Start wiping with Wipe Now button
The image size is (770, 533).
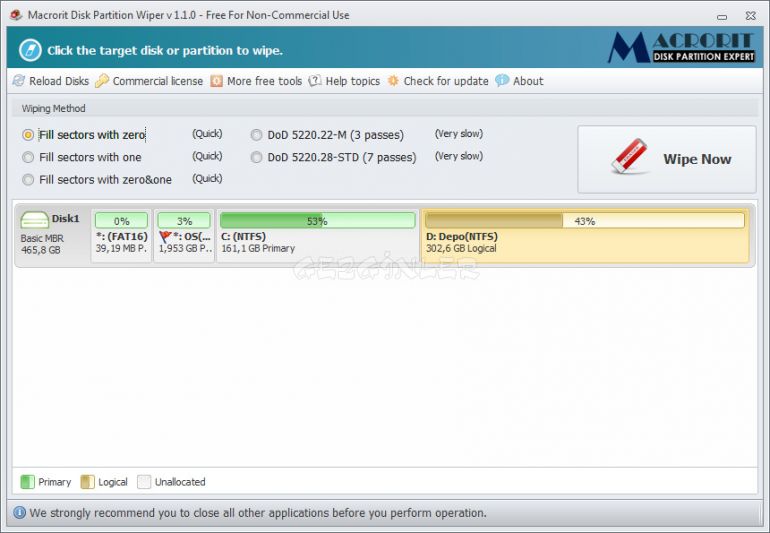tap(667, 159)
